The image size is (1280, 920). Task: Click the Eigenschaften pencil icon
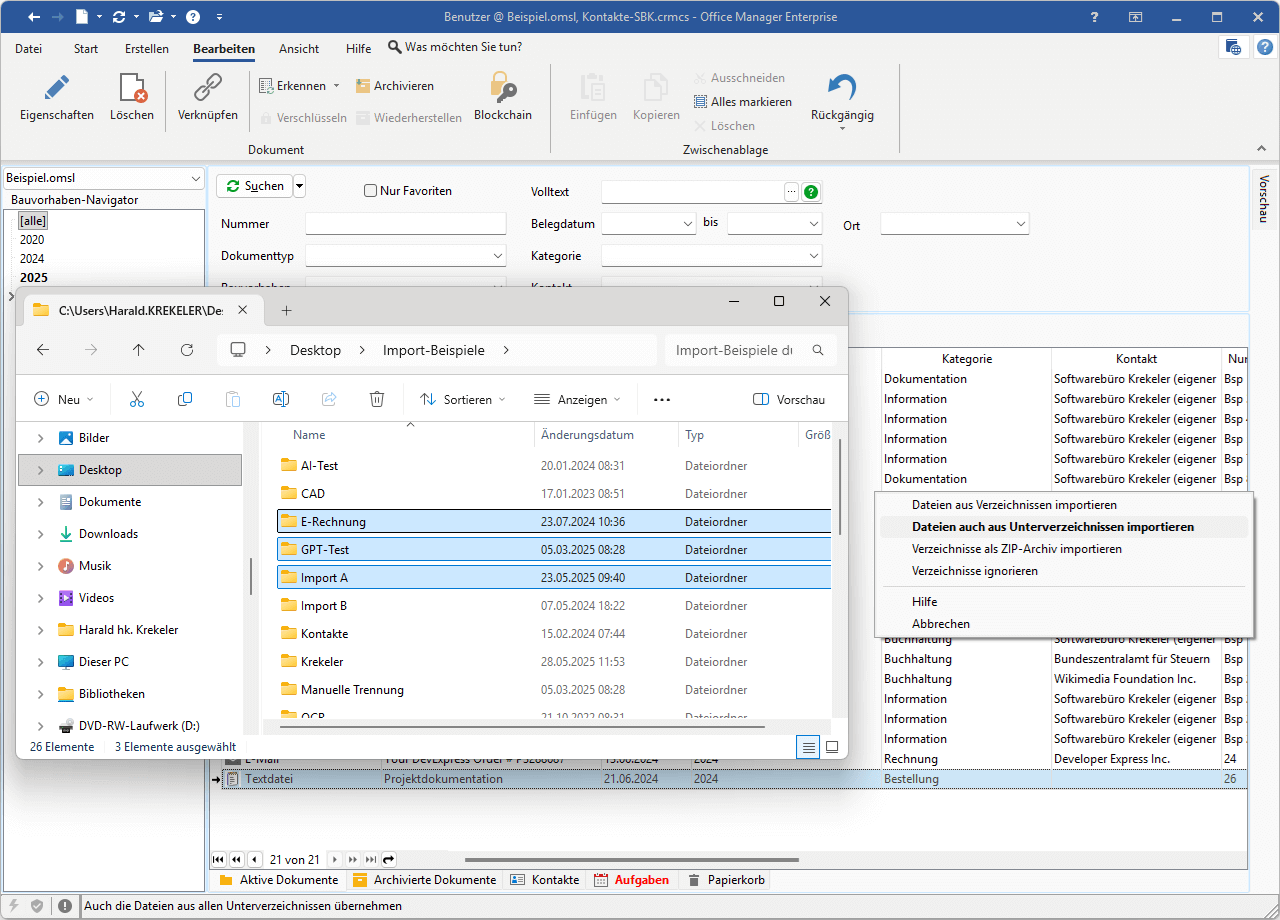click(x=57, y=89)
